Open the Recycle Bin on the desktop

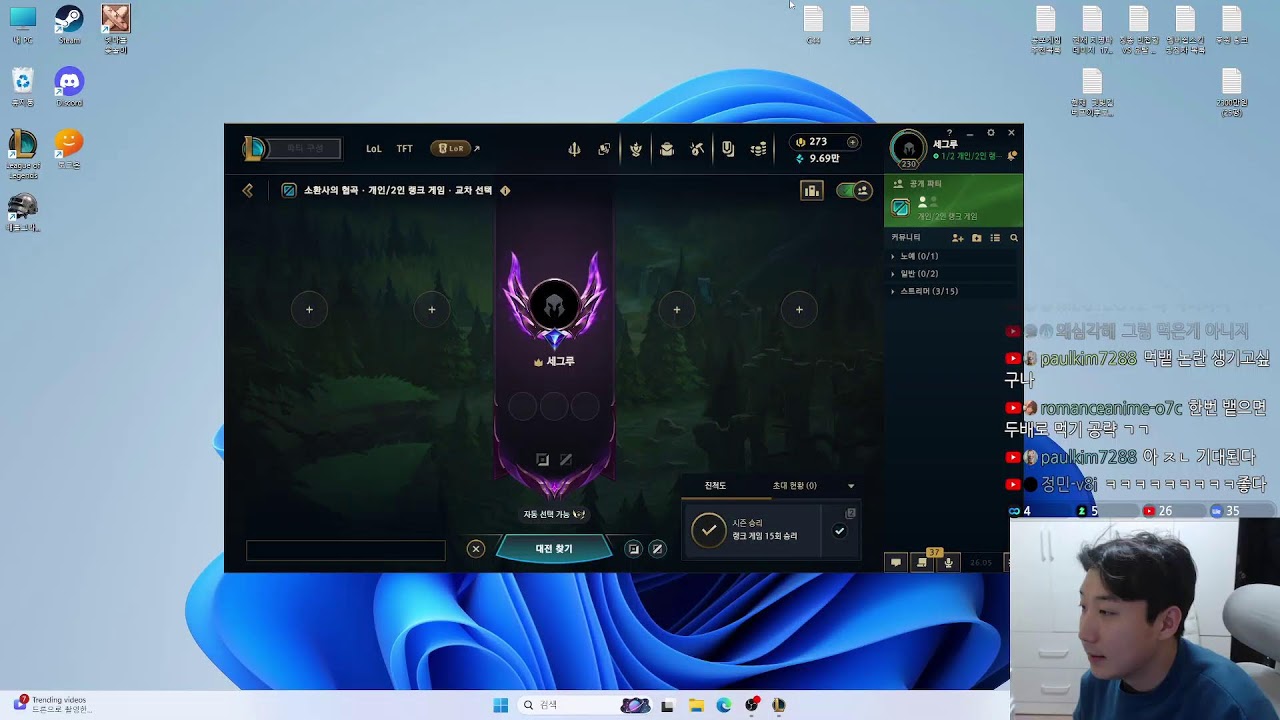point(22,87)
